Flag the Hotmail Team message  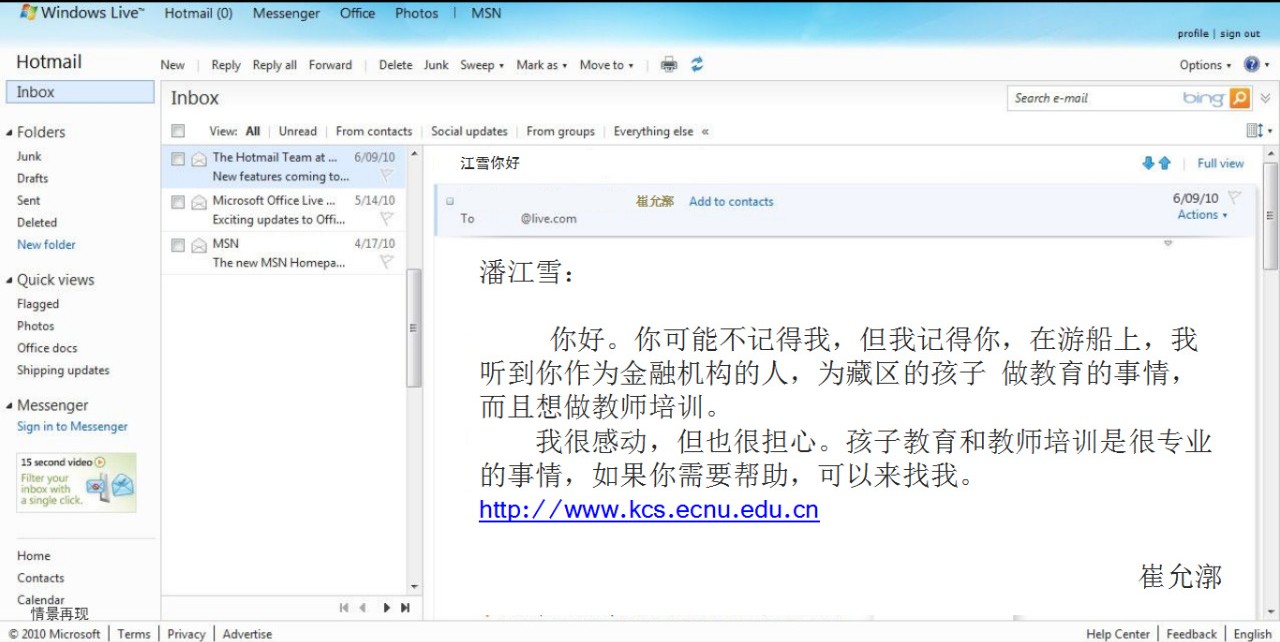coord(386,176)
